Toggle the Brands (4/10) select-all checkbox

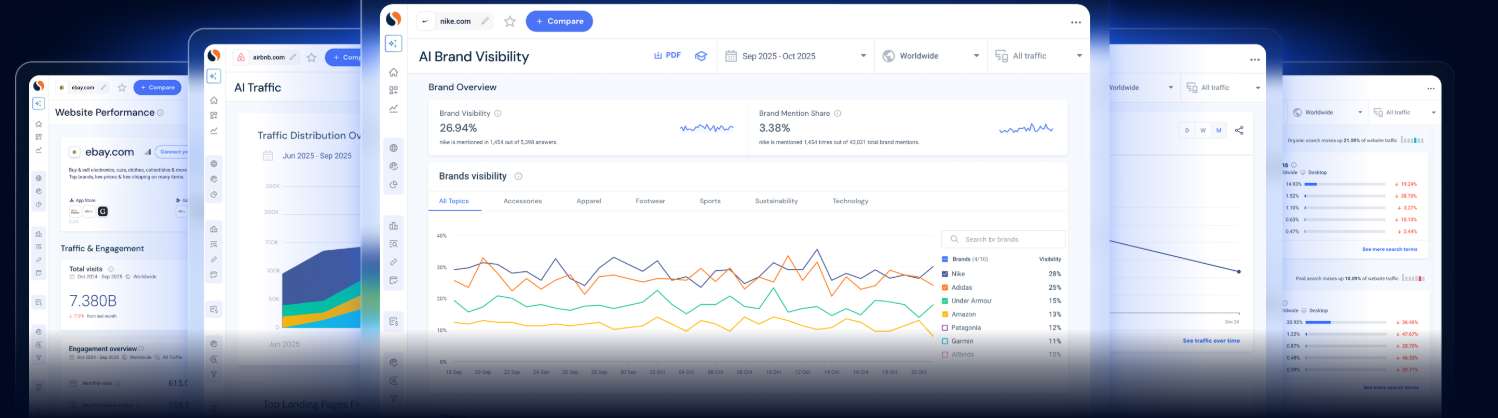coord(945,259)
